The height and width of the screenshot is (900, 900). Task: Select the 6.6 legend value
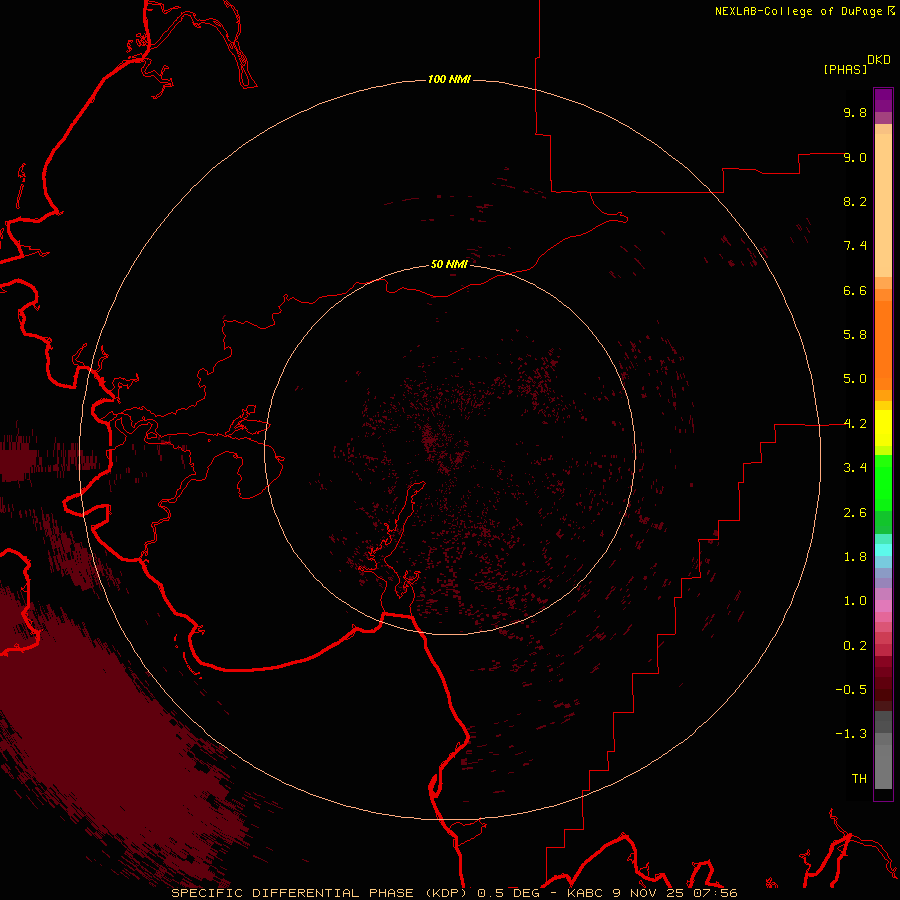(855, 290)
